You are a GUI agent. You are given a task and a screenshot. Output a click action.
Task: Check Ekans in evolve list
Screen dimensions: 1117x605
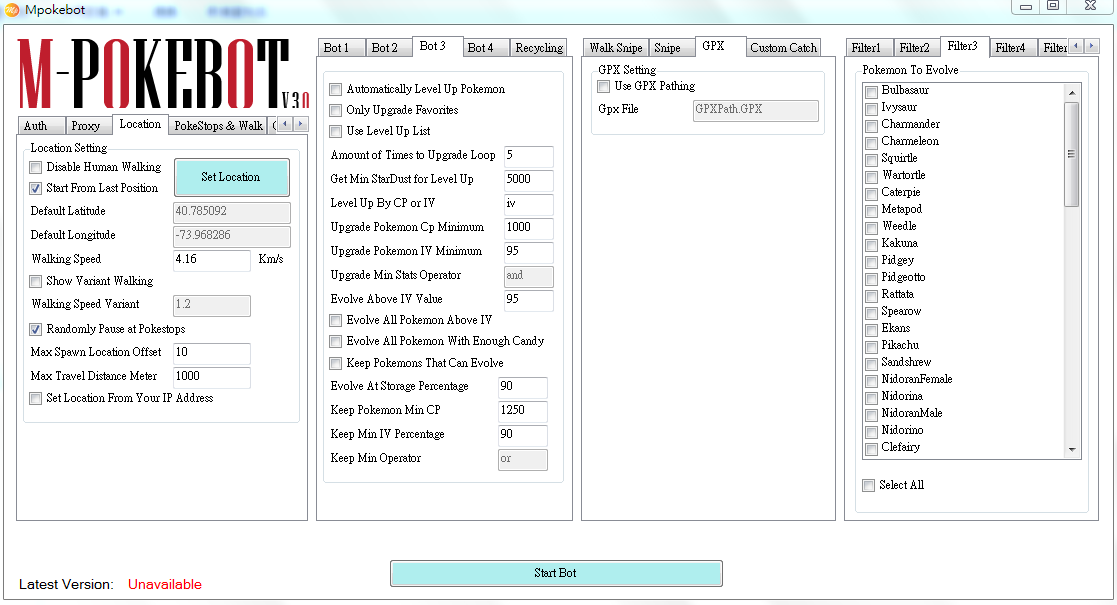click(871, 330)
